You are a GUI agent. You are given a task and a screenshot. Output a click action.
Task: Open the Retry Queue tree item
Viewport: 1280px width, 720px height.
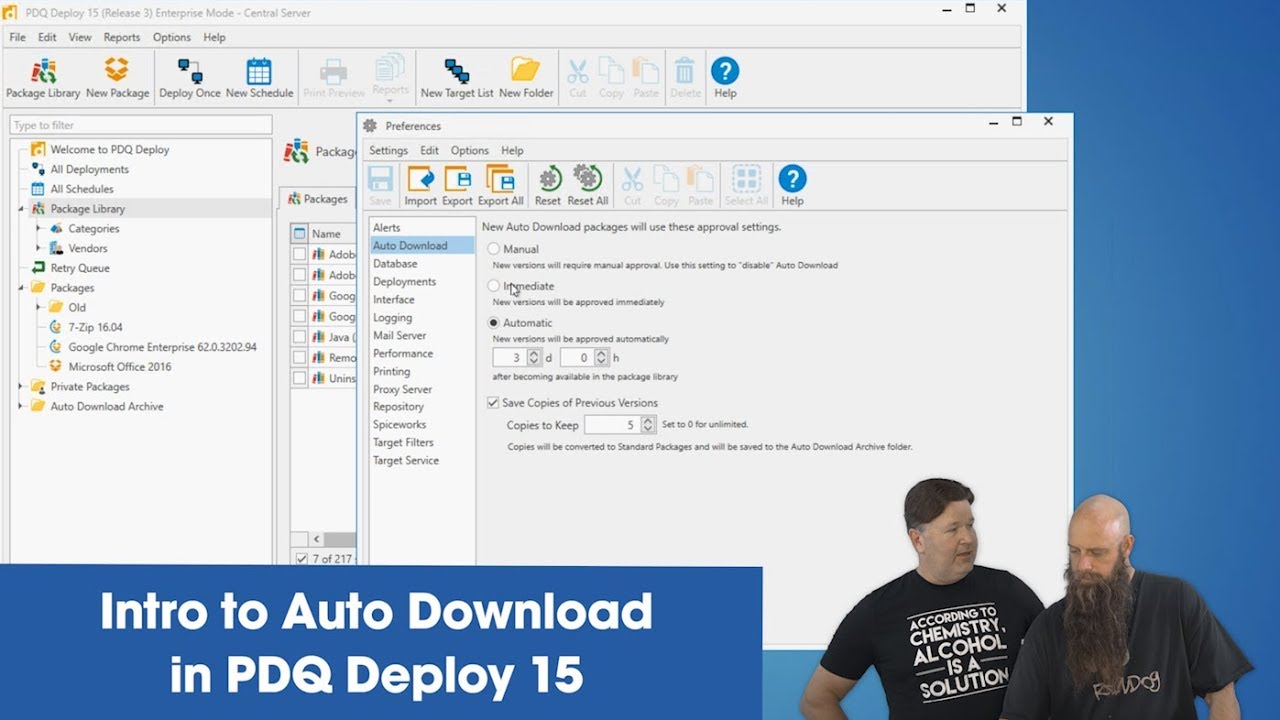tap(80, 268)
